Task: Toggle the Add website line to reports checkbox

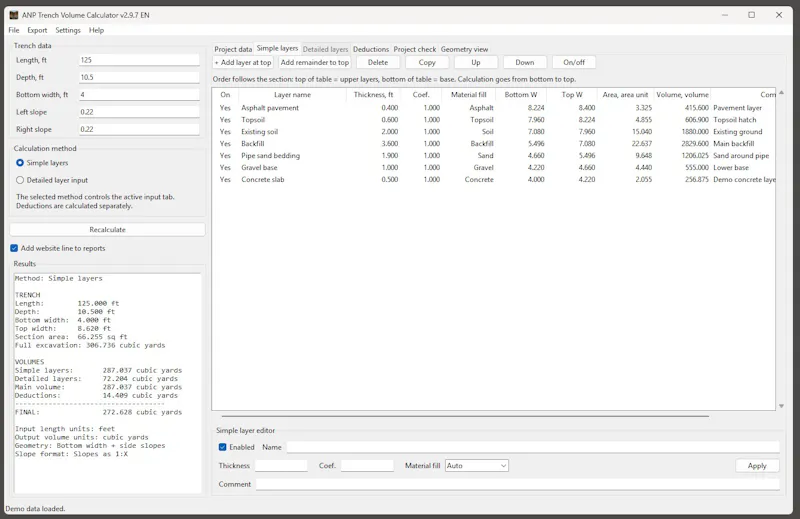Action: click(x=14, y=248)
